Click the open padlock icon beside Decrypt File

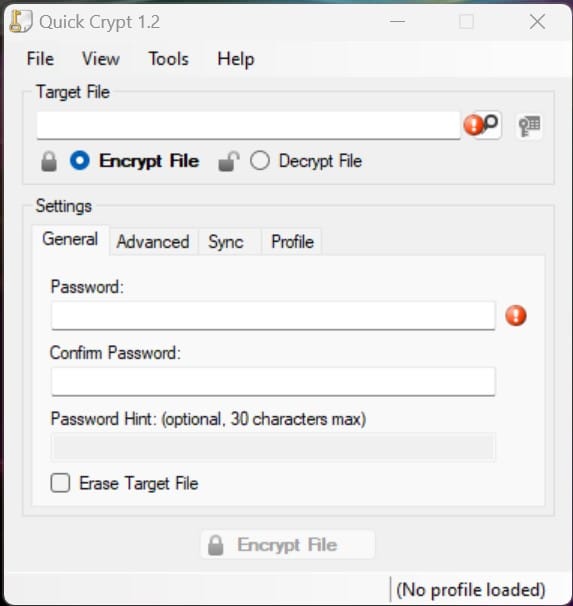tap(228, 161)
